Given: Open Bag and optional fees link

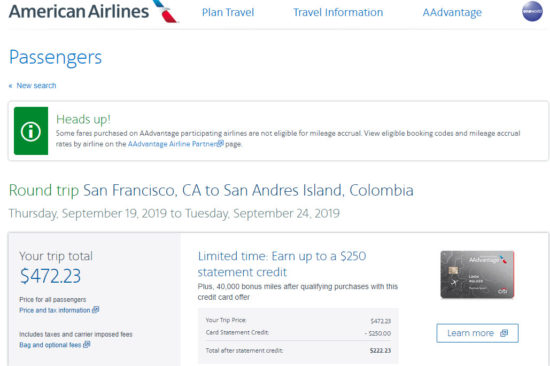Looking at the screenshot, I should [x=50, y=345].
